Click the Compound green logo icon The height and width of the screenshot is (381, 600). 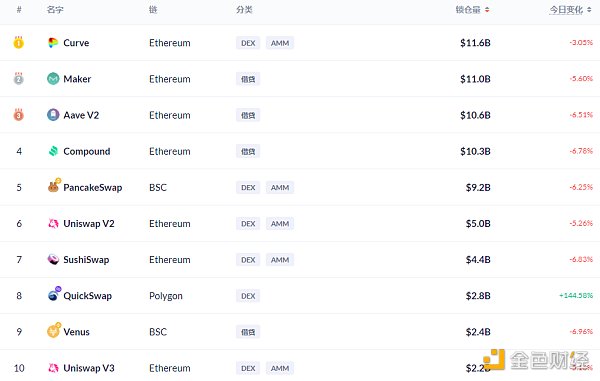coord(53,151)
